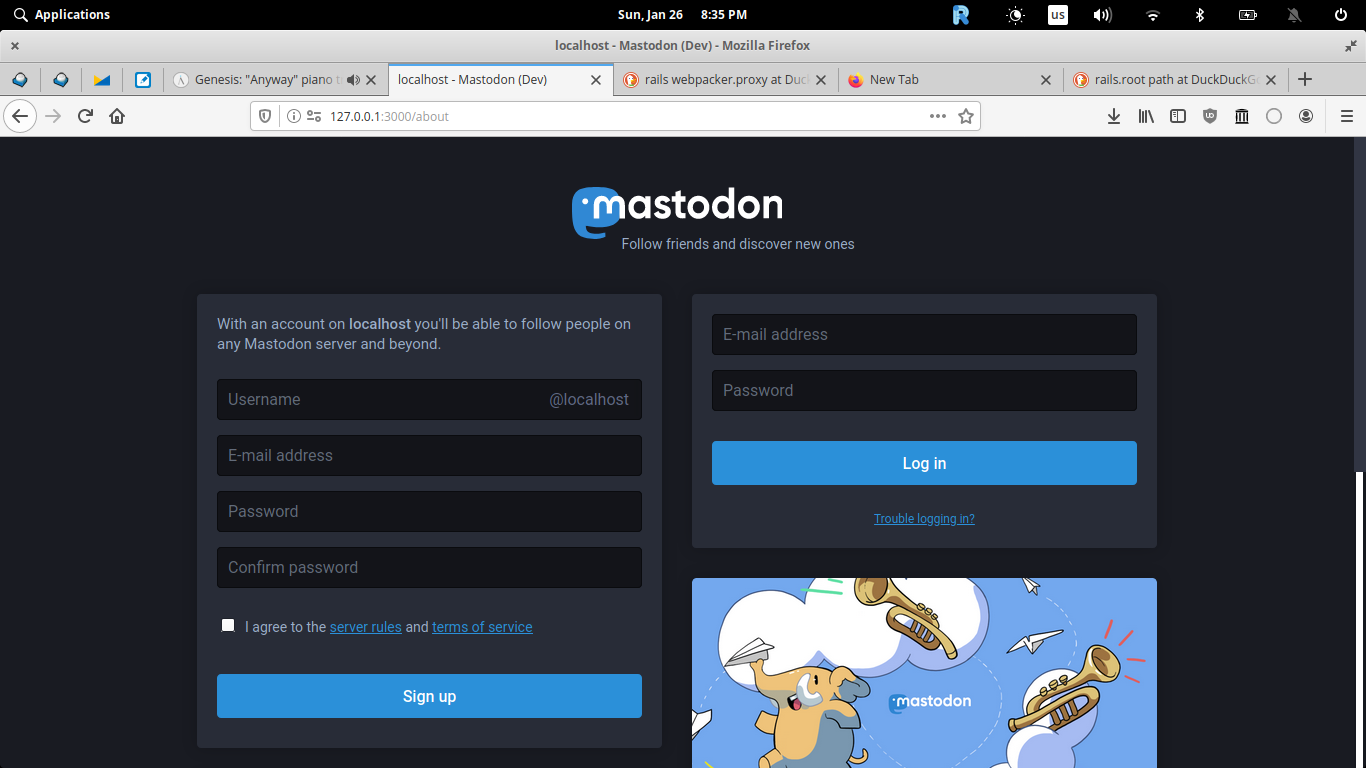Open the Firefox downloads panel
Viewport: 1366px width, 768px height.
point(1114,116)
